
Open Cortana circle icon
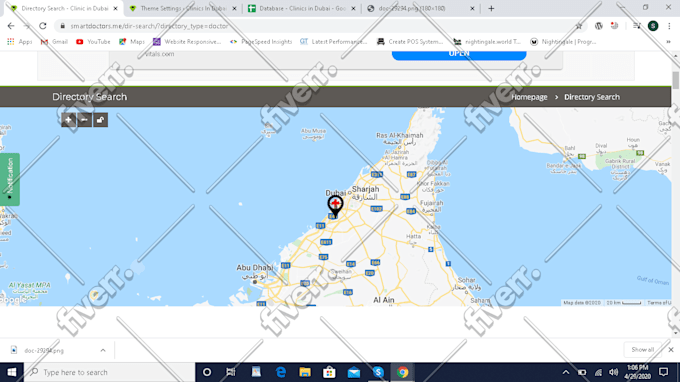click(207, 372)
